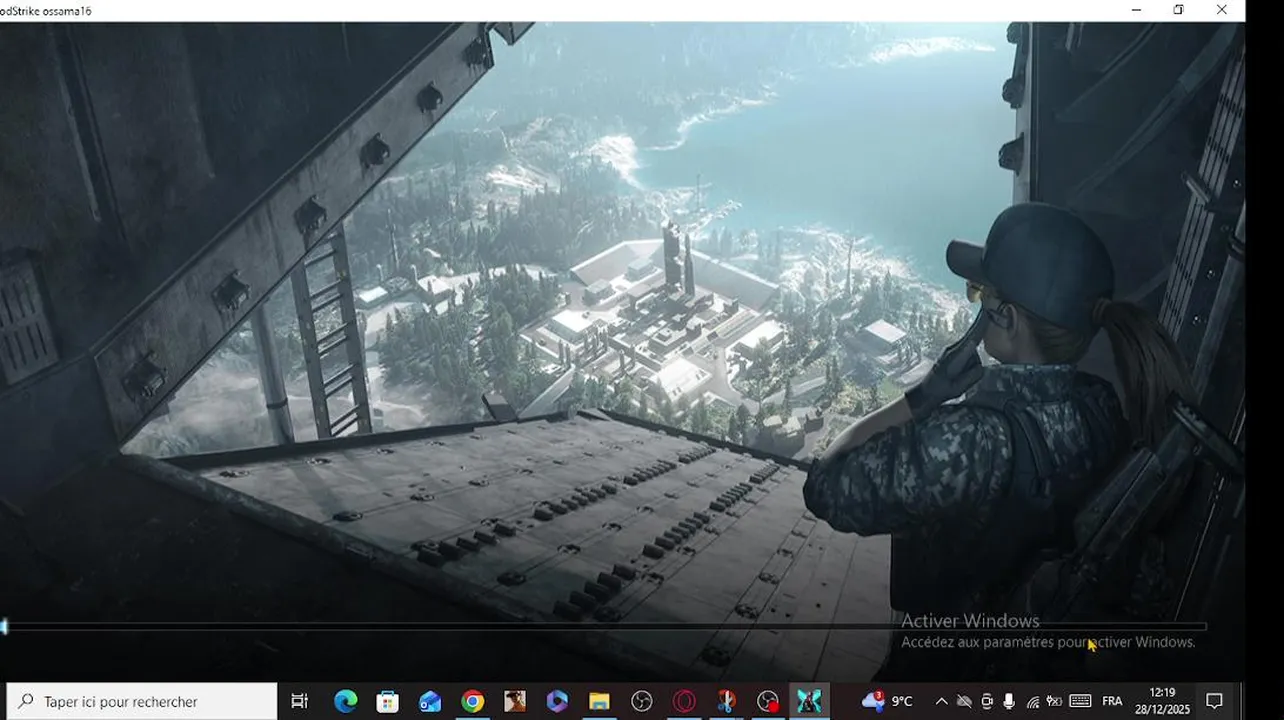Open the weather widget showing 9°C
1284x720 pixels.
(887, 702)
